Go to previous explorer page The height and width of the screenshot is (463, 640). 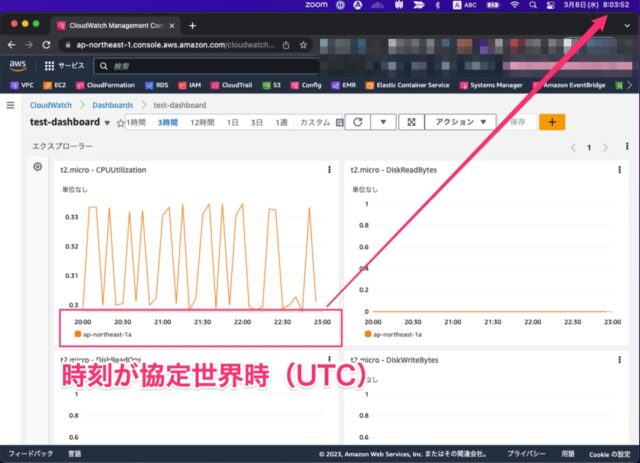click(573, 147)
